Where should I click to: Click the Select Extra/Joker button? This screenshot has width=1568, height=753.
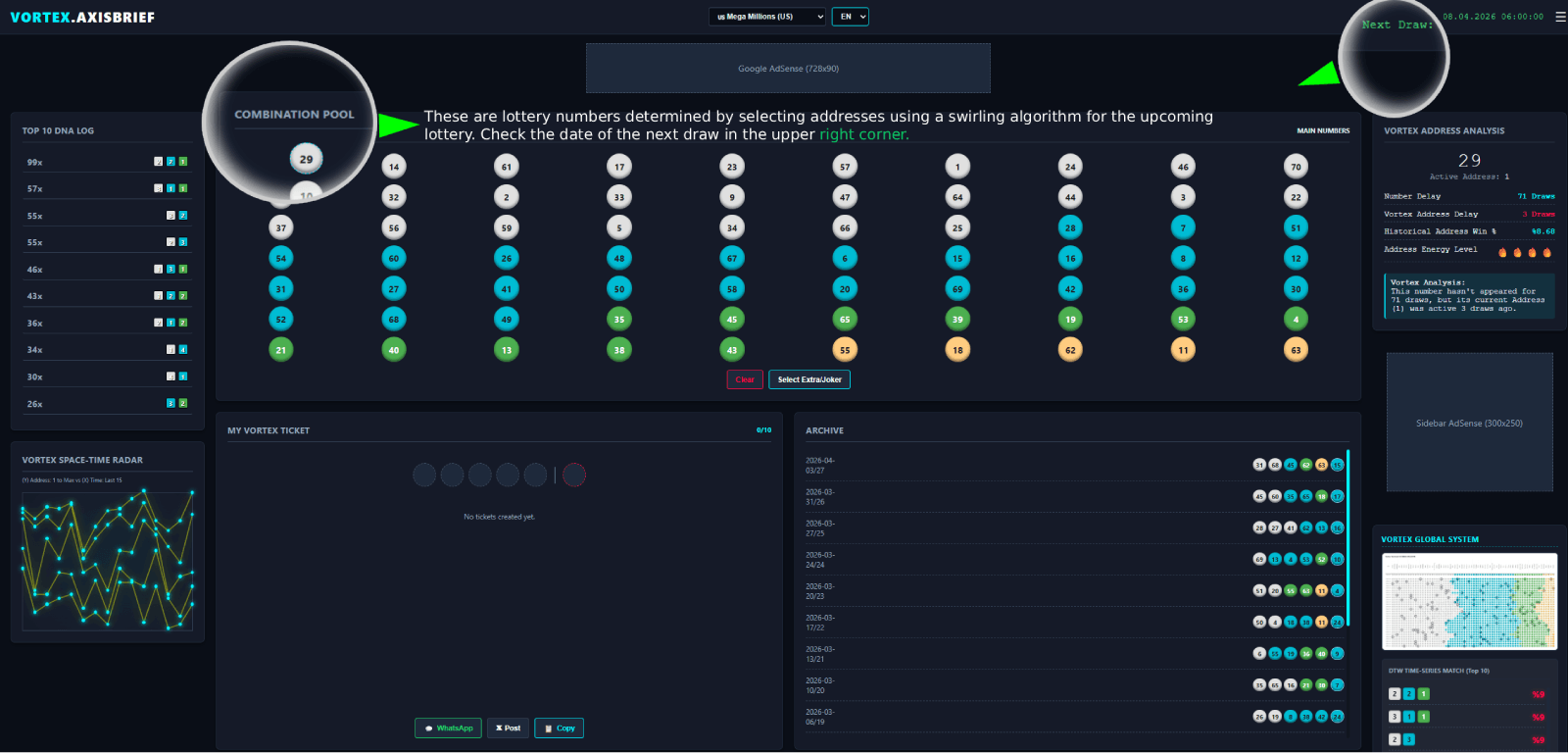pyautogui.click(x=809, y=379)
